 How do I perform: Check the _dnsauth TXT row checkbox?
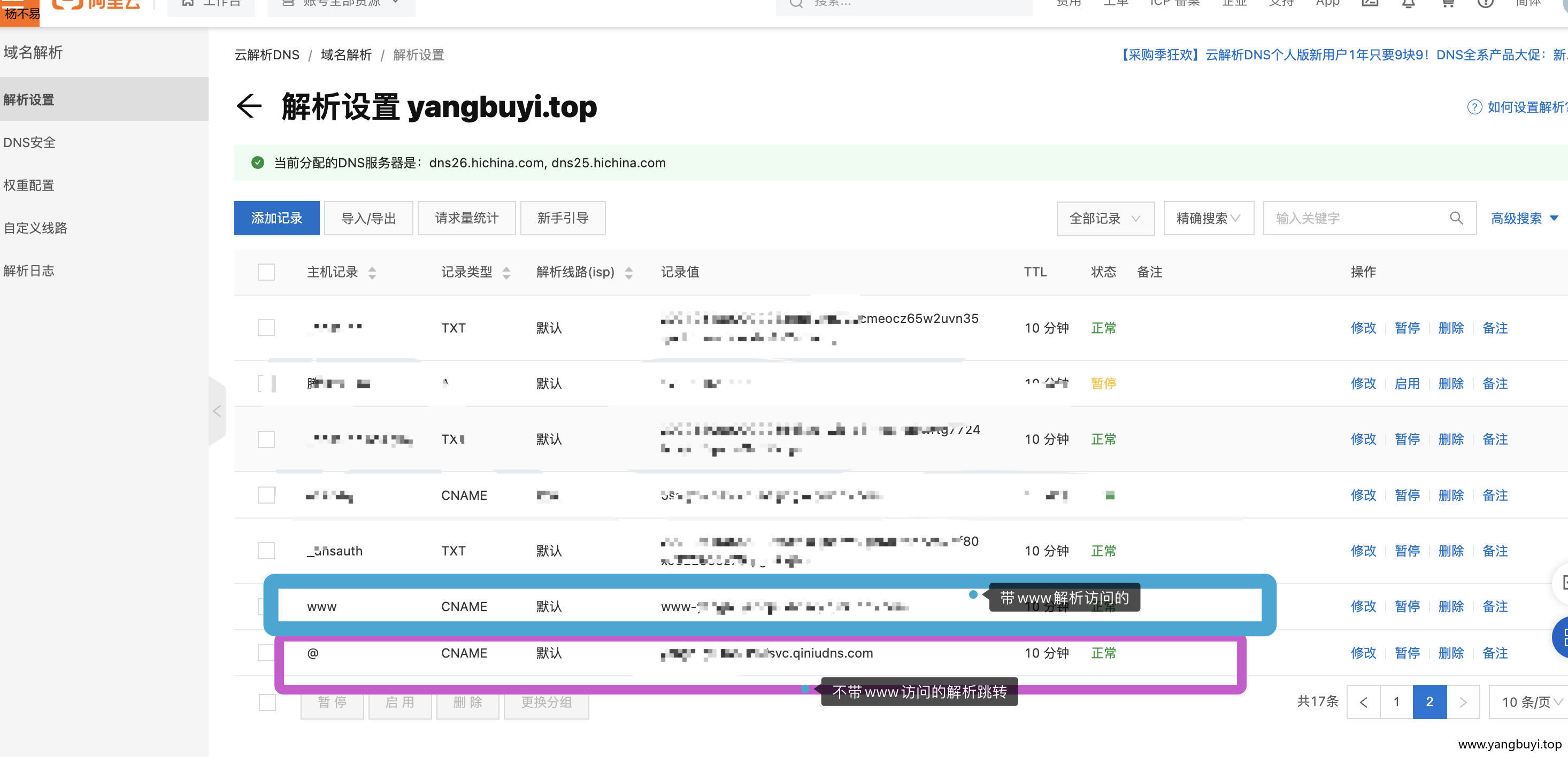point(266,551)
